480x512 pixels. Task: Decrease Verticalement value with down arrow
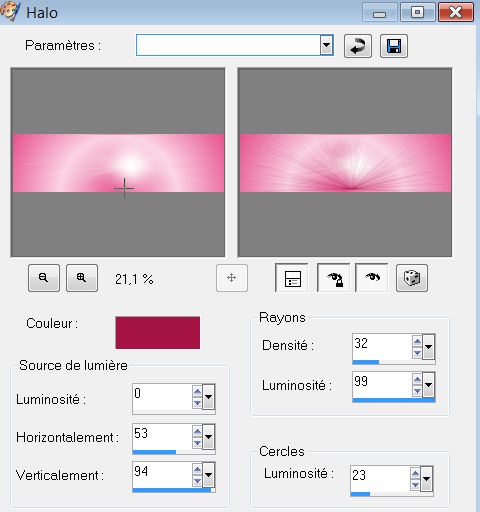coord(197,481)
